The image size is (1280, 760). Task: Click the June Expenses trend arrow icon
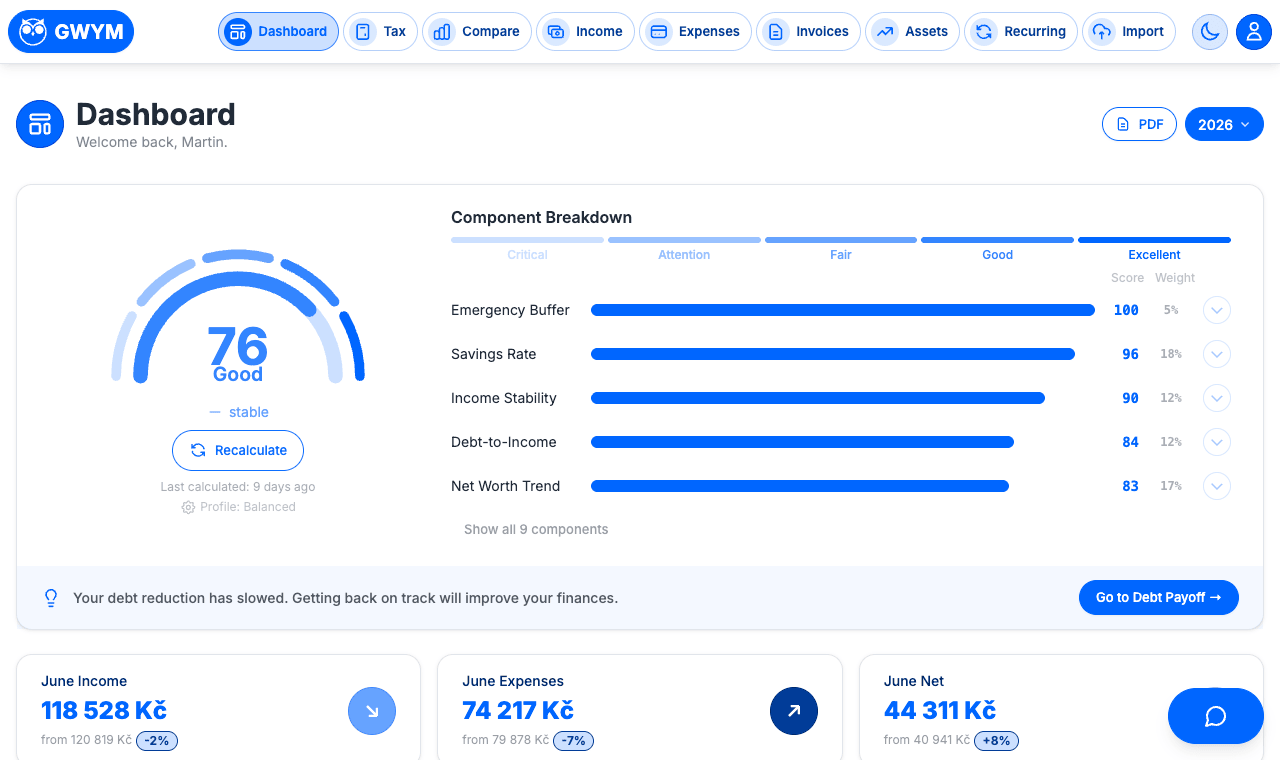pos(794,712)
